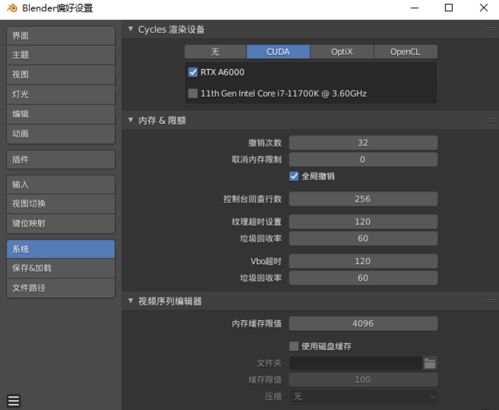Open the hamburger preferences menu

[x=14, y=400]
